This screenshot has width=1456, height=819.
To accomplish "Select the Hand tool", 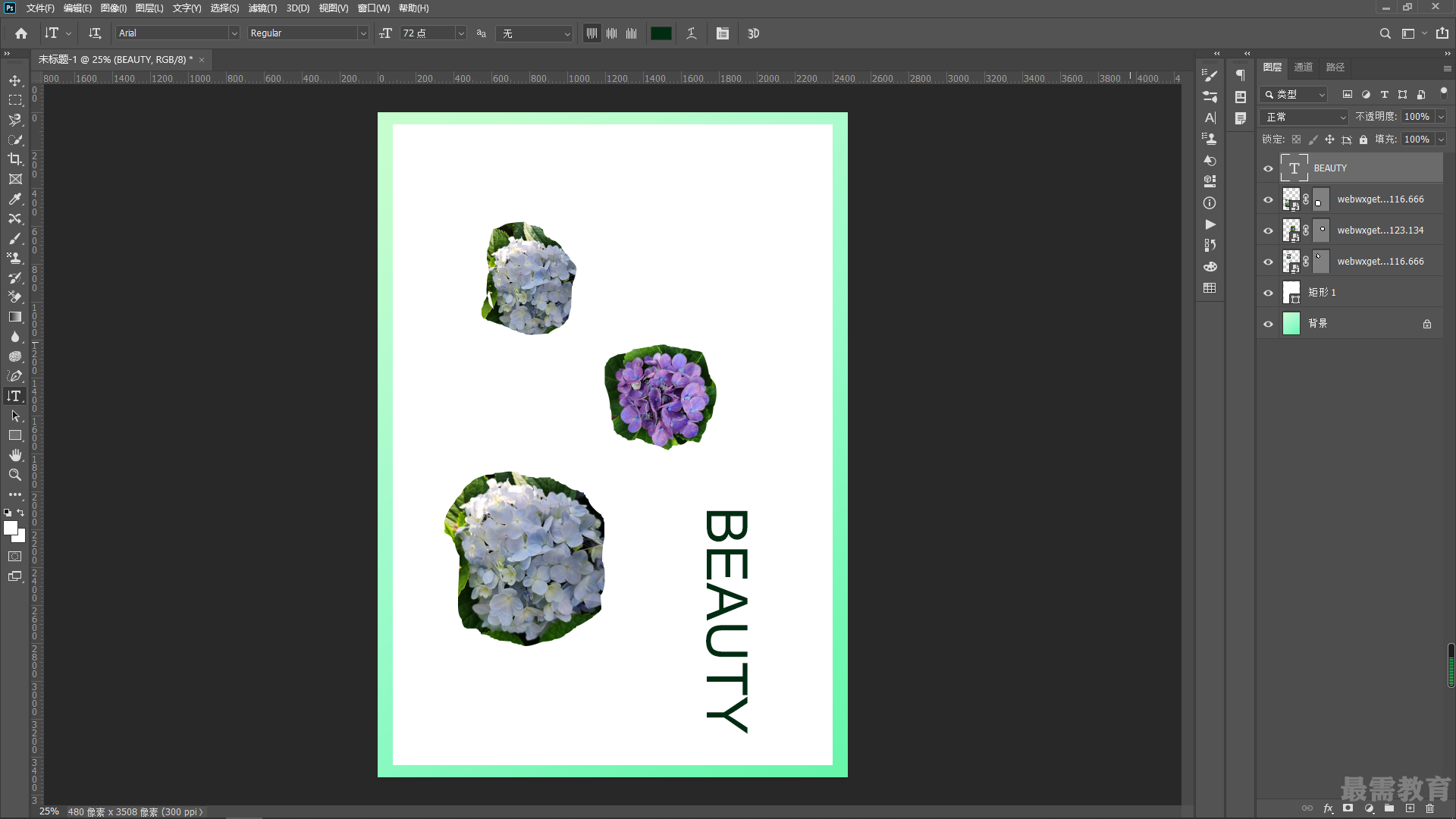I will pos(15,455).
